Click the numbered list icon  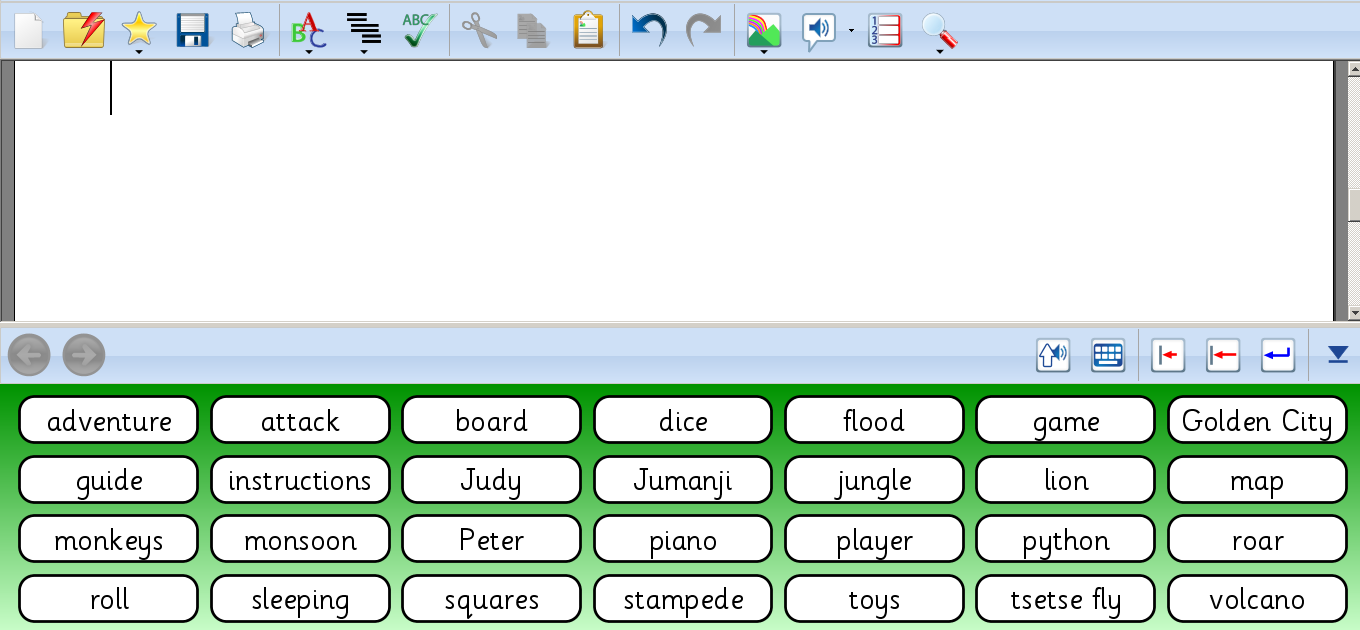click(x=884, y=30)
